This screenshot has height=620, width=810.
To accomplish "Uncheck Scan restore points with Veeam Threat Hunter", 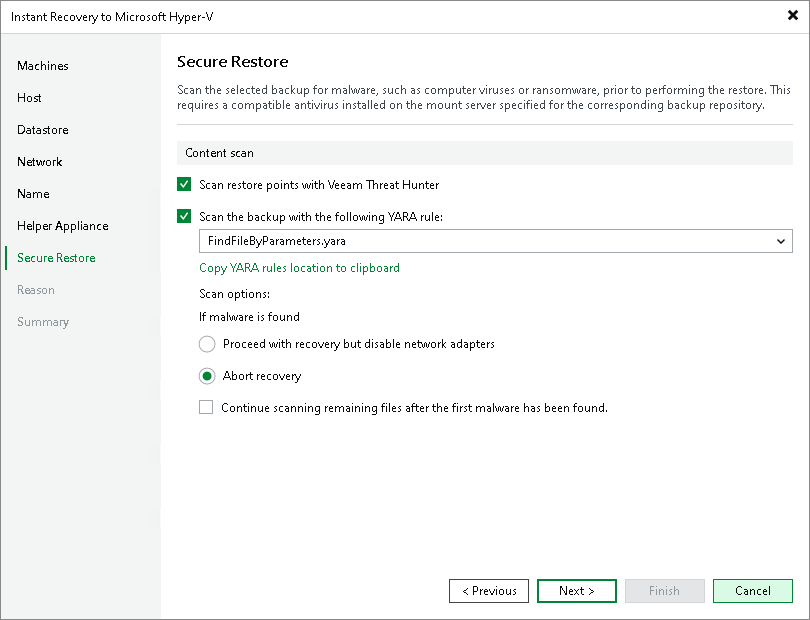I will (x=185, y=184).
